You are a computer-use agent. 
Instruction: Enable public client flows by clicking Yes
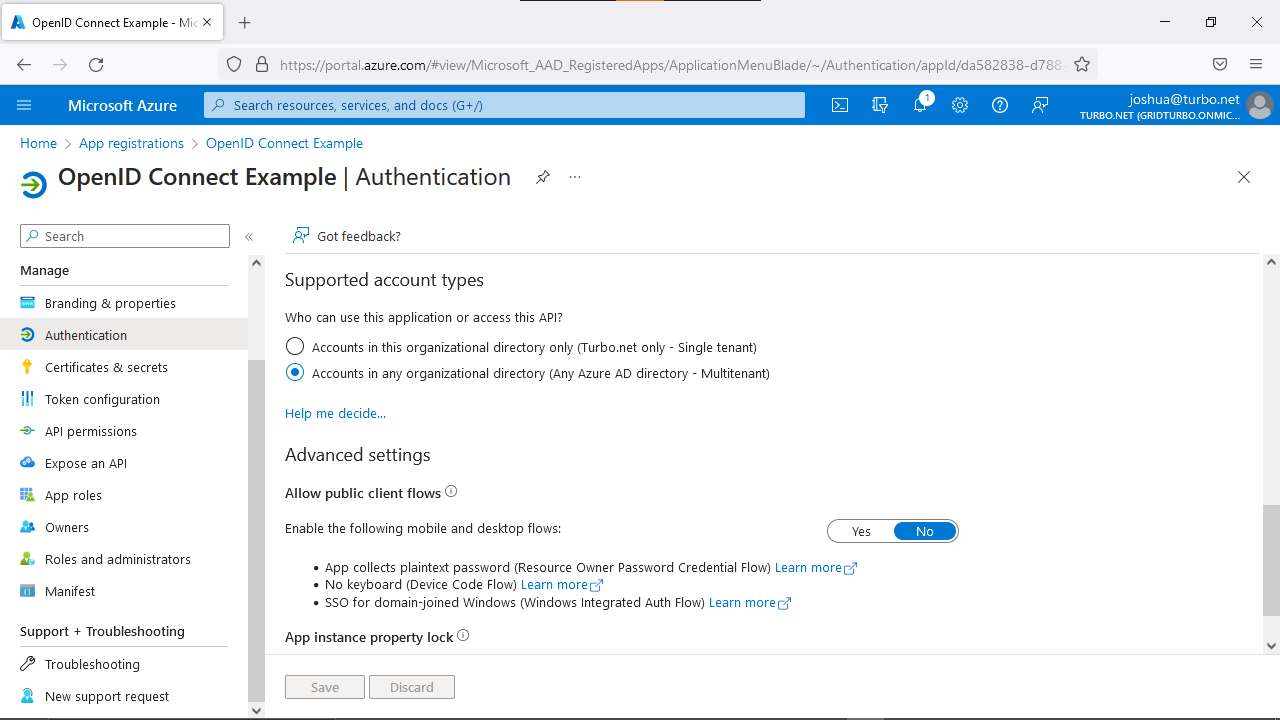point(860,531)
